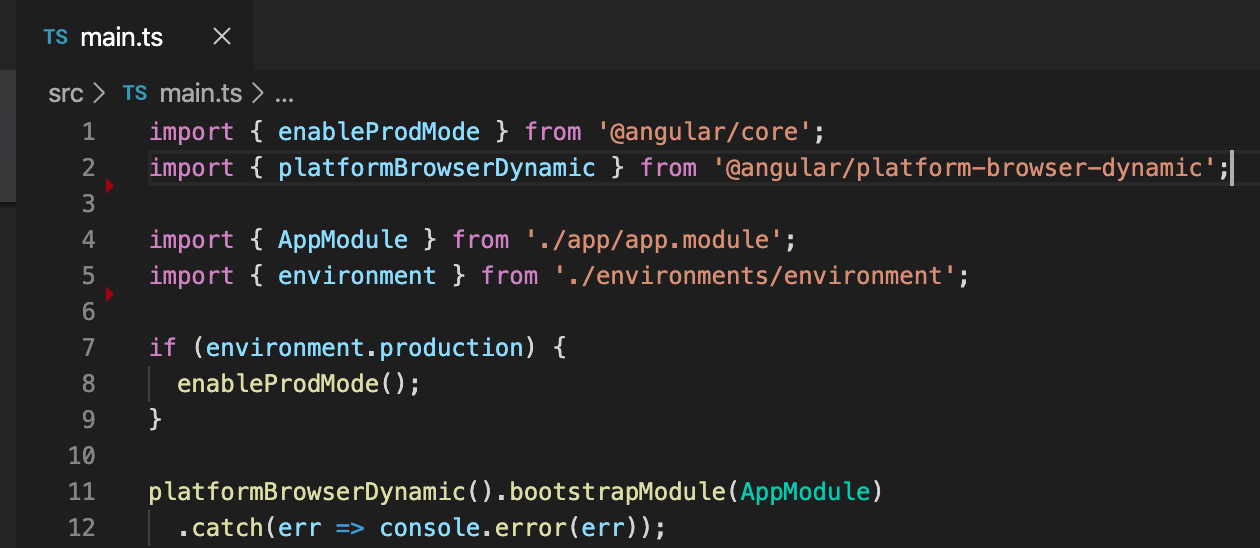Click the closing brace on line 9
Screen dimensions: 1260x548
pos(155,420)
